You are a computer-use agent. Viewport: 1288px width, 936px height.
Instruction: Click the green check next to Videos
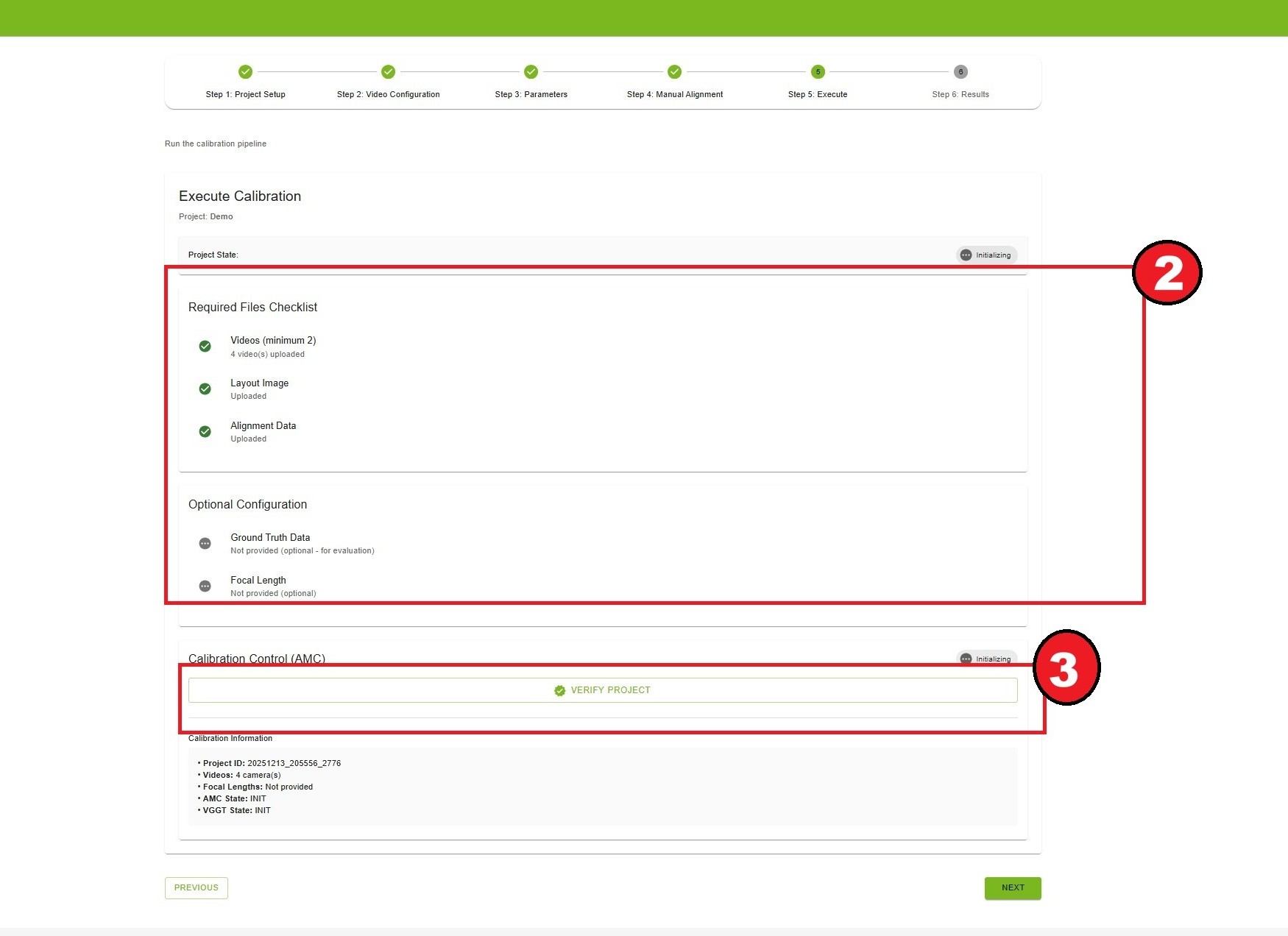click(x=205, y=346)
